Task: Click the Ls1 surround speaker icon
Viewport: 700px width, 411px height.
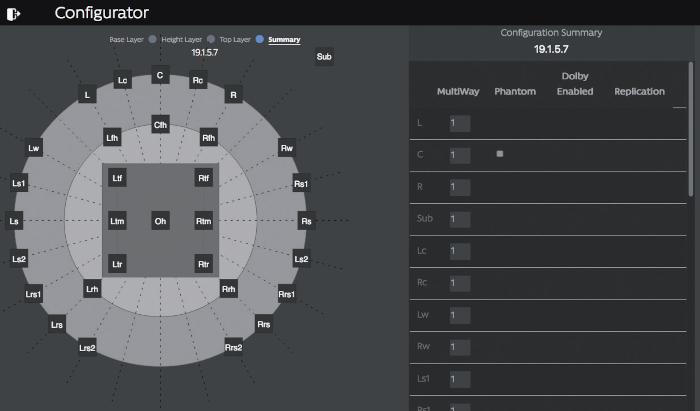Action: click(19, 184)
